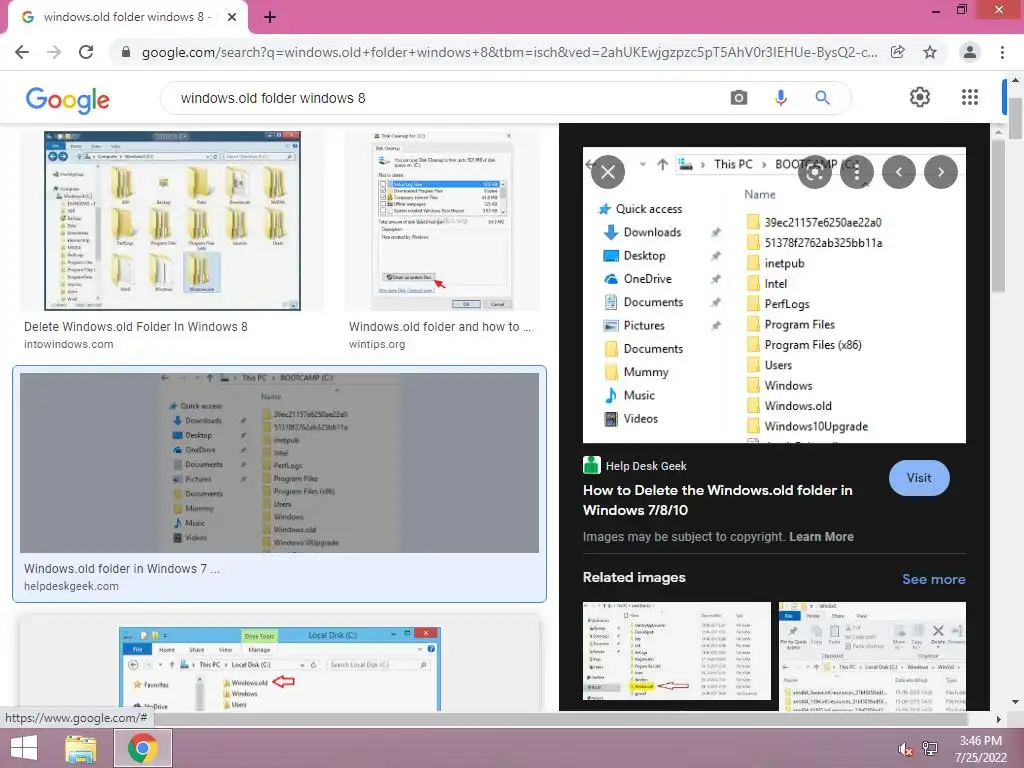Close the image preview panel
This screenshot has width=1024, height=768.
click(x=608, y=172)
